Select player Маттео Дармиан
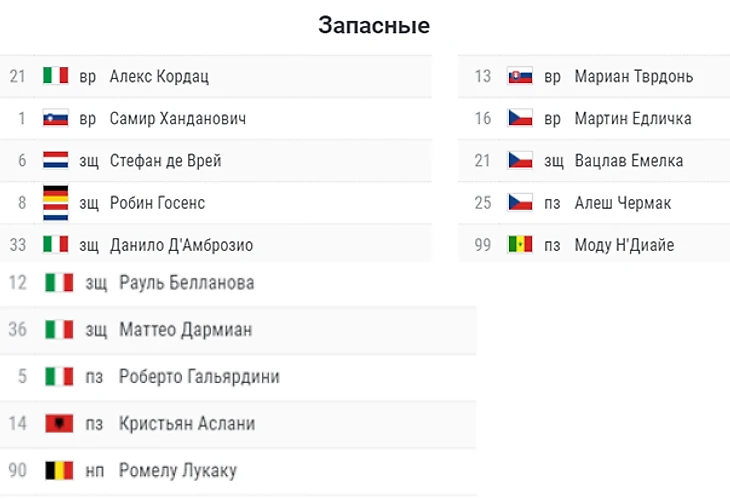The image size is (730, 500). coord(185,329)
